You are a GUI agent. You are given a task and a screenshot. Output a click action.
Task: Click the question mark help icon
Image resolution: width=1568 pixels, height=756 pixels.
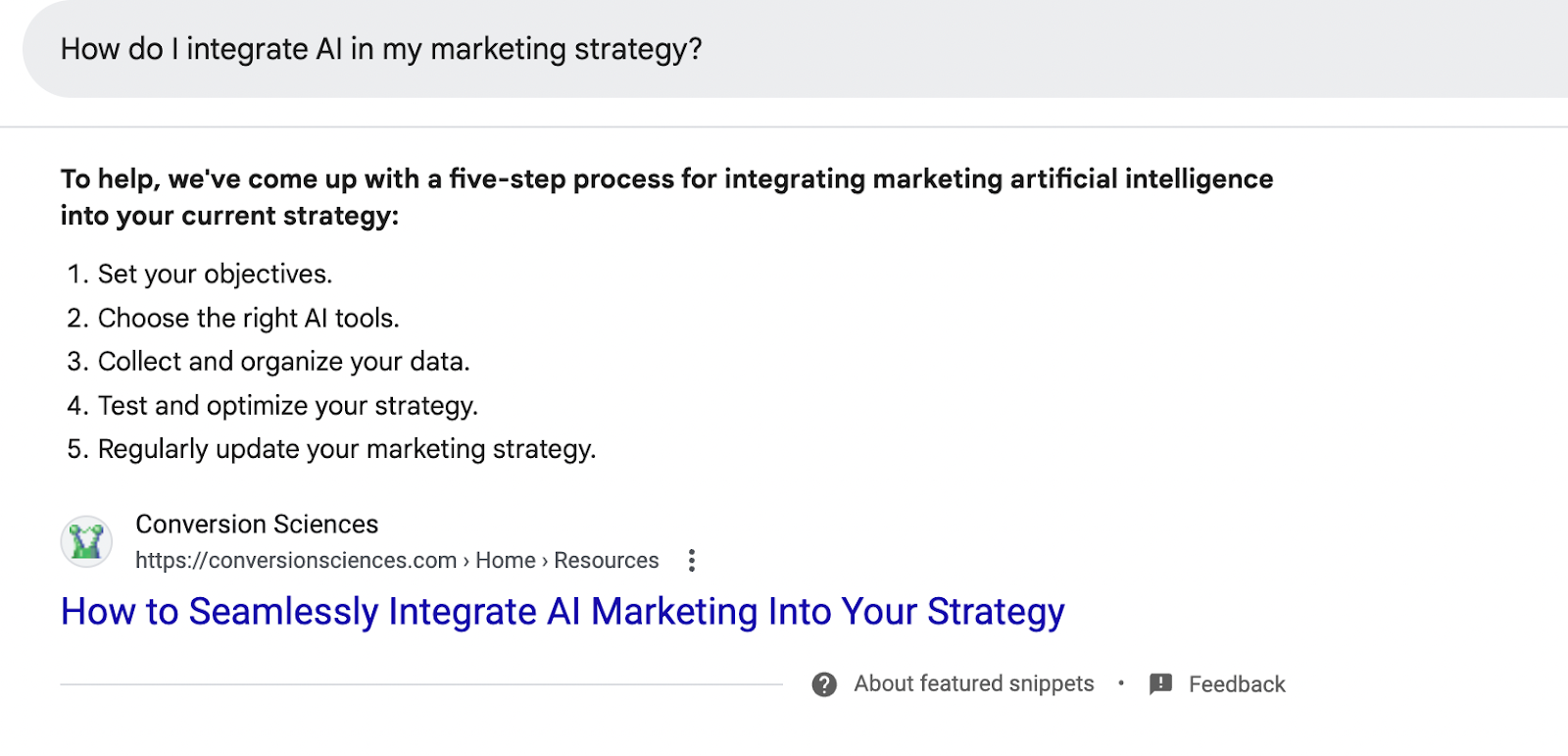[x=824, y=684]
